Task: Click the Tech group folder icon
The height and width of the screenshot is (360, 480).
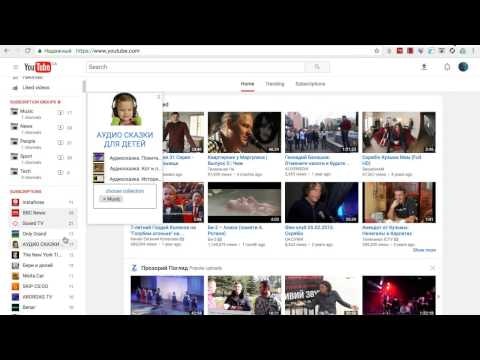Action: click(x=14, y=171)
